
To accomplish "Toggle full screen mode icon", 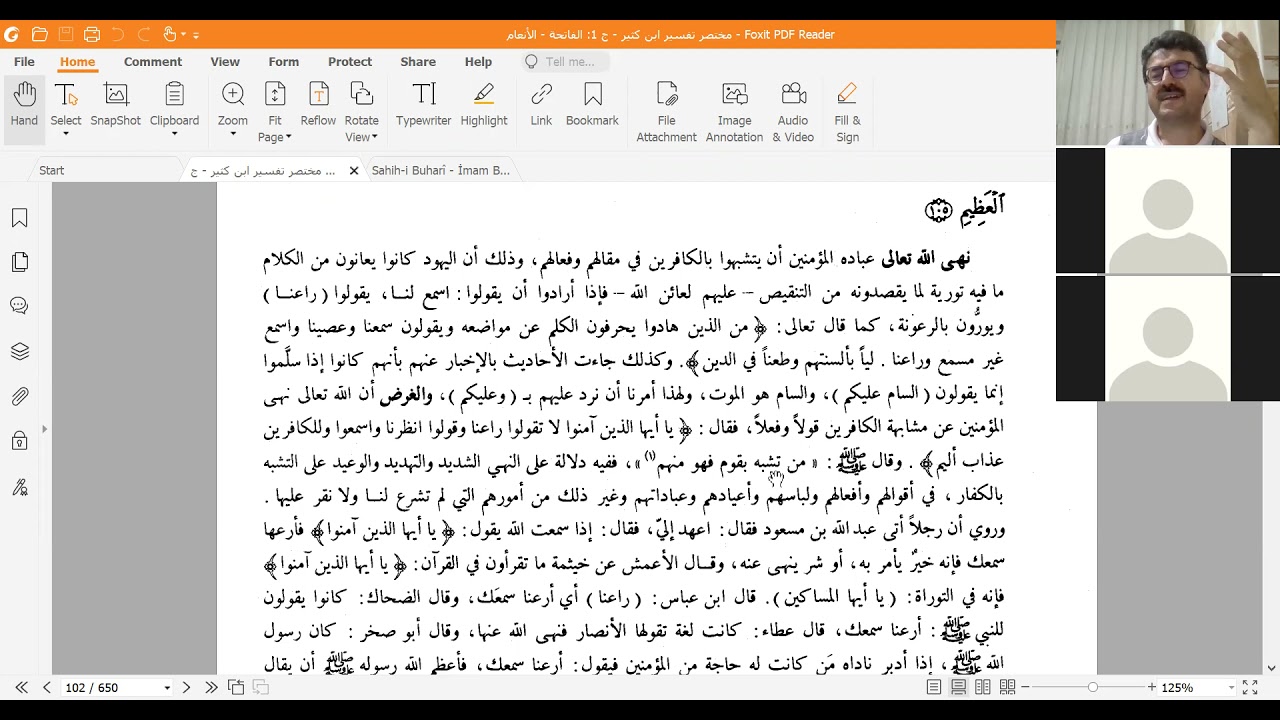I will click(x=1250, y=687).
